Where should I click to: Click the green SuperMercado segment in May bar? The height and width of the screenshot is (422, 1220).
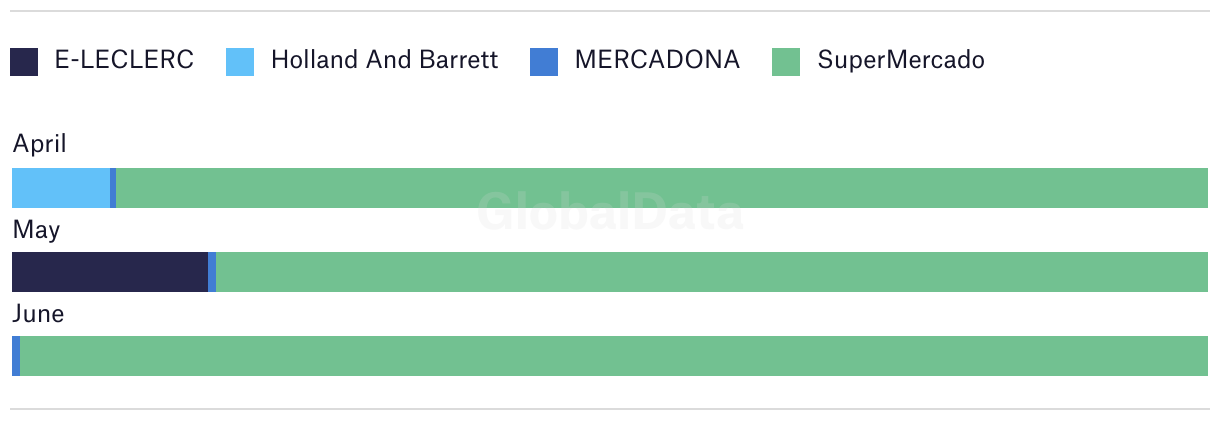point(712,272)
